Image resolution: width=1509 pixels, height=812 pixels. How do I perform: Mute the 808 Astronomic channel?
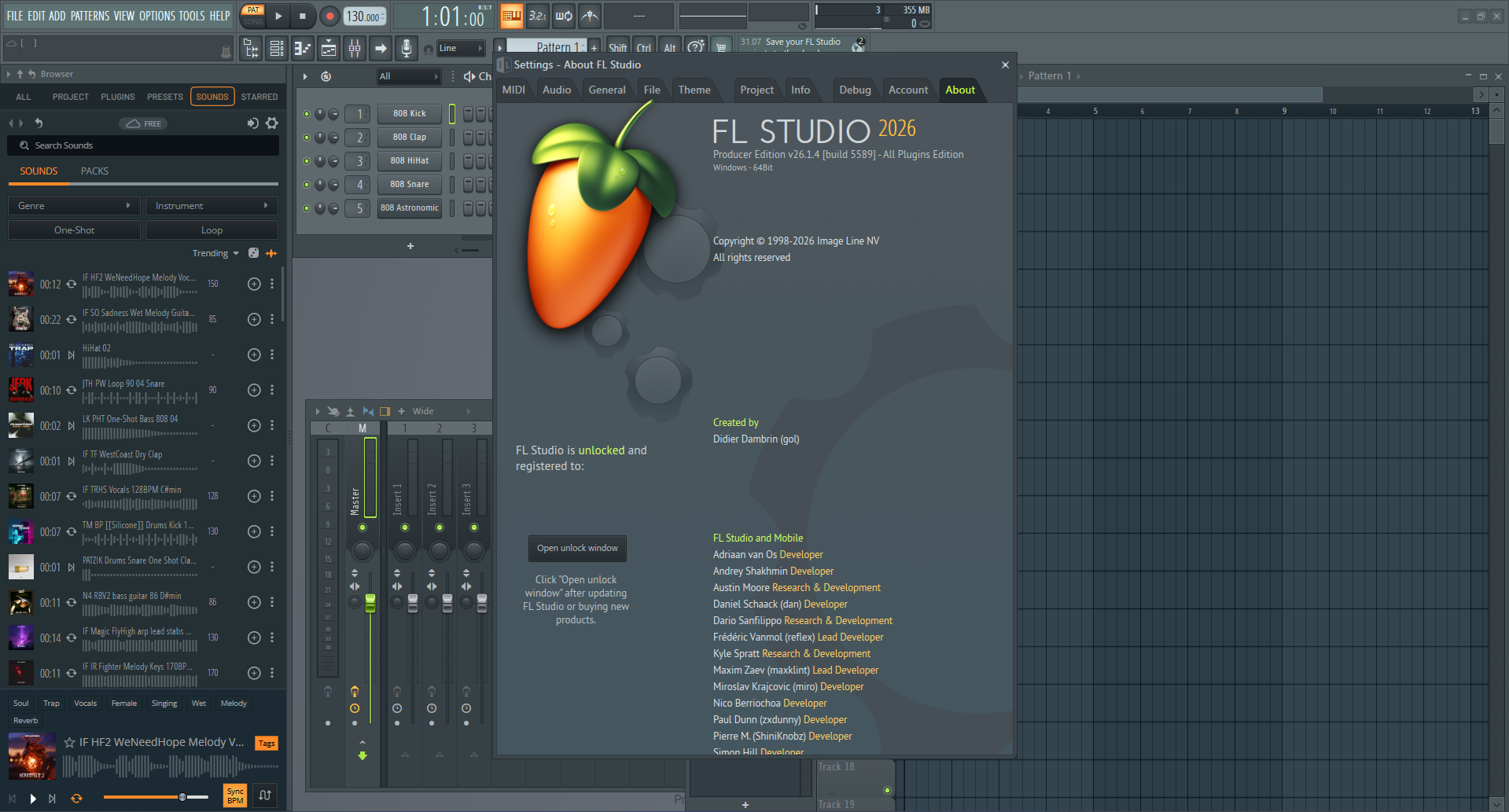307,208
